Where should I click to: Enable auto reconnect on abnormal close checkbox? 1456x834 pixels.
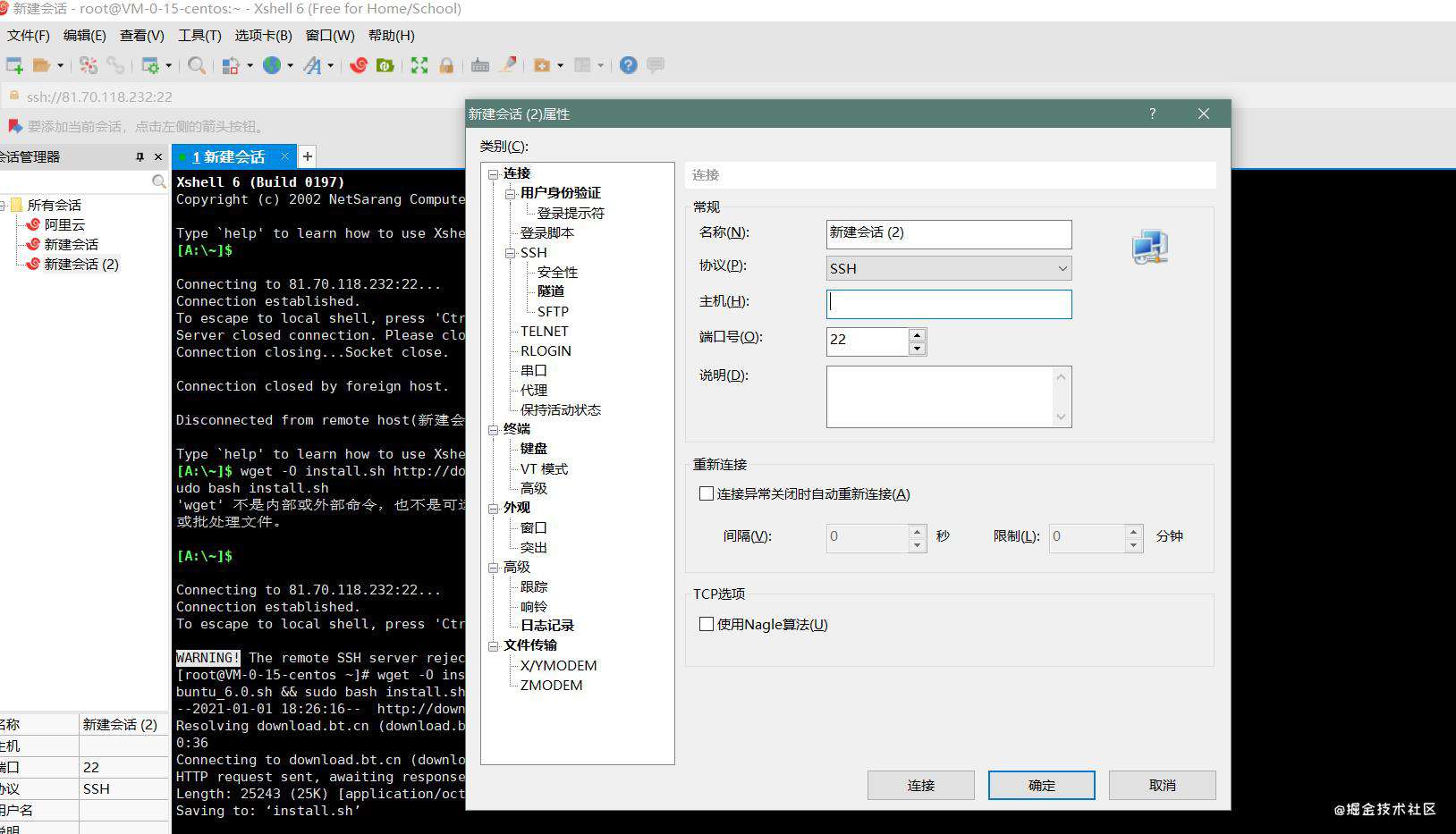pos(707,493)
